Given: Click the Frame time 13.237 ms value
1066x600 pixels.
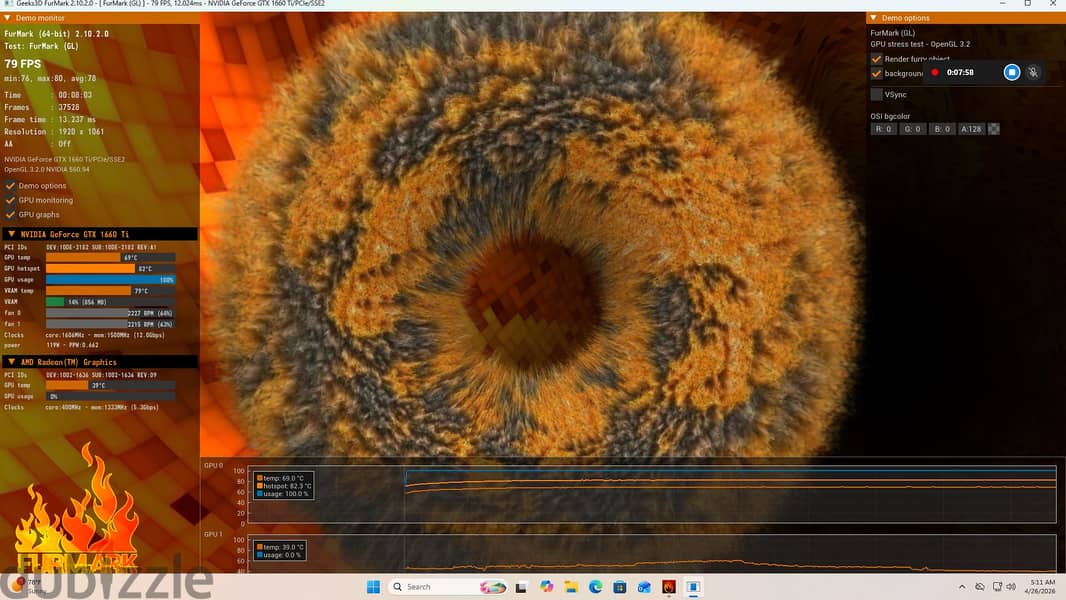Looking at the screenshot, I should [77, 120].
